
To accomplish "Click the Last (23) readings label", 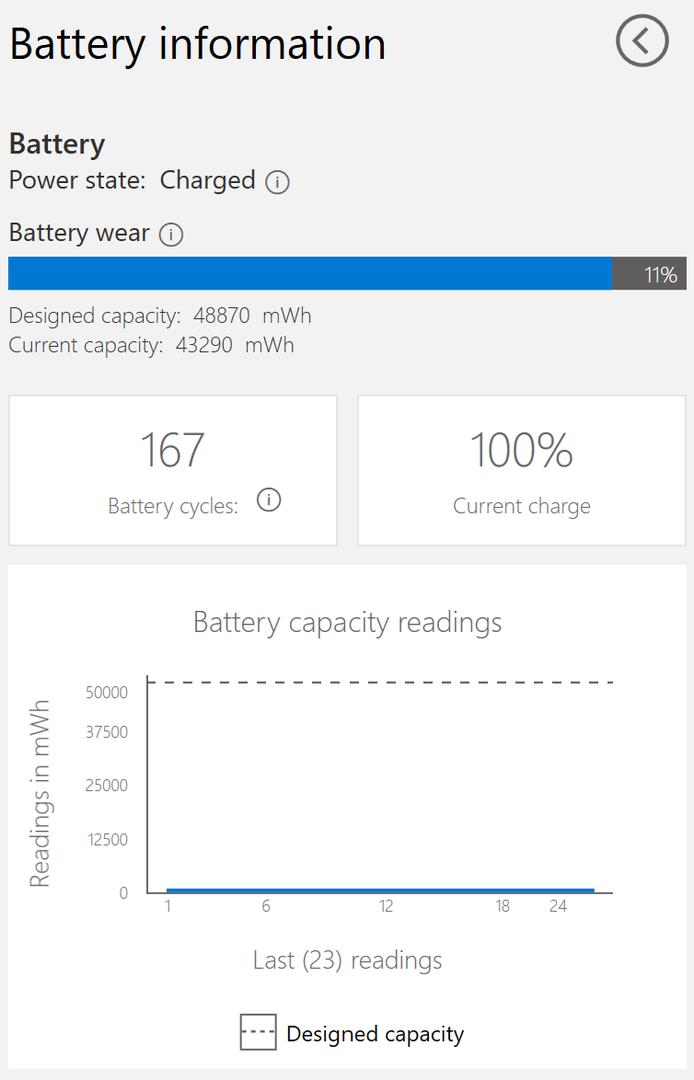I will click(x=347, y=960).
